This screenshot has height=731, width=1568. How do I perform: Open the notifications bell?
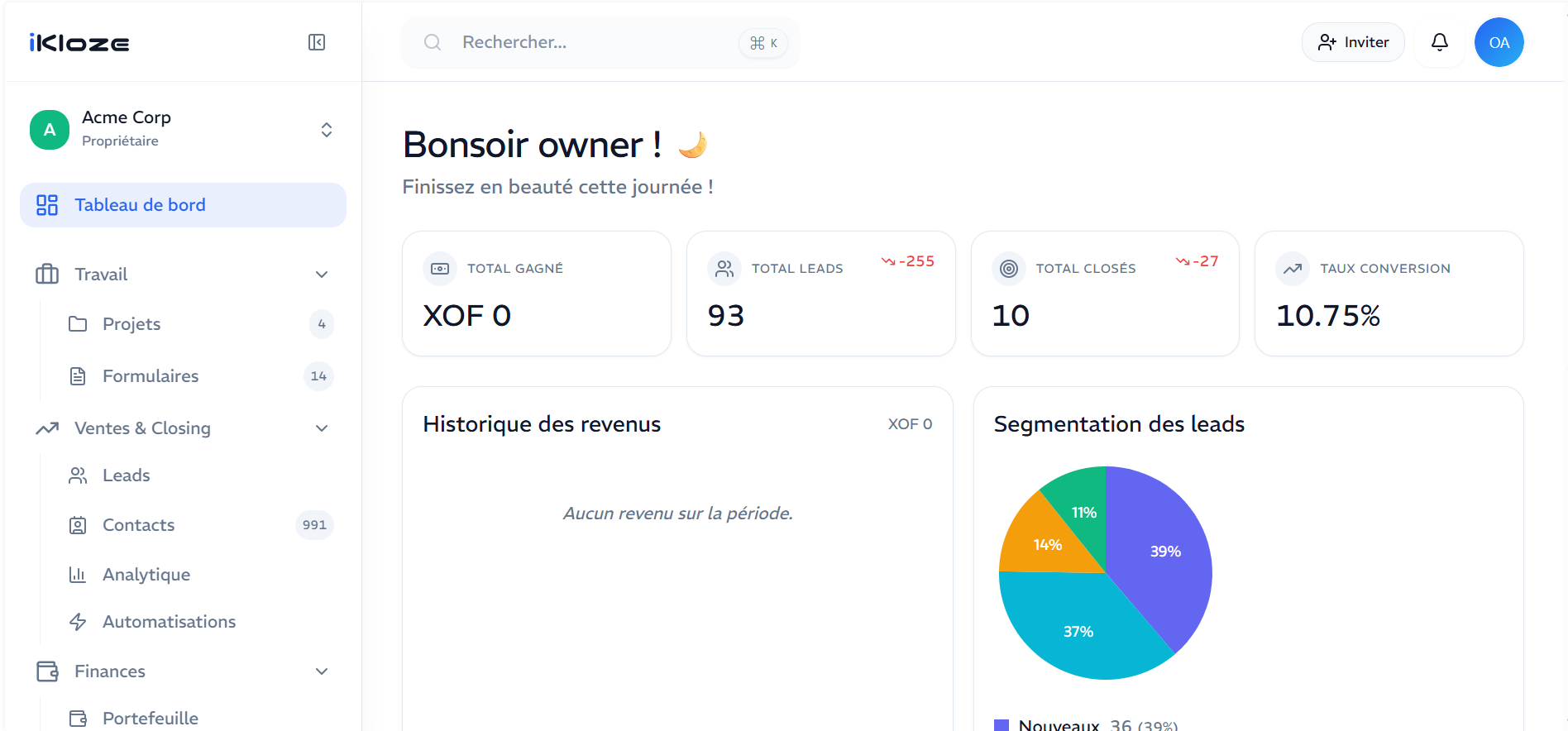point(1440,42)
